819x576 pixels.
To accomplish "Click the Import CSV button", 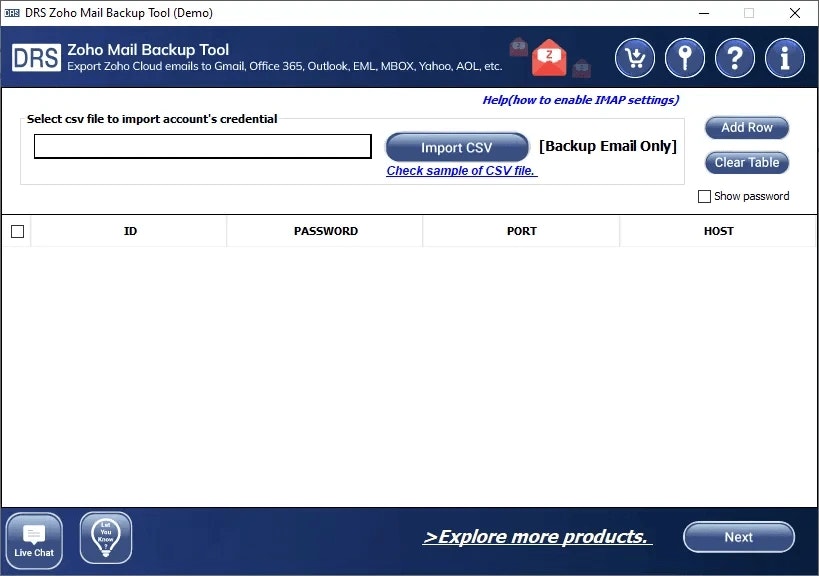I will (457, 147).
